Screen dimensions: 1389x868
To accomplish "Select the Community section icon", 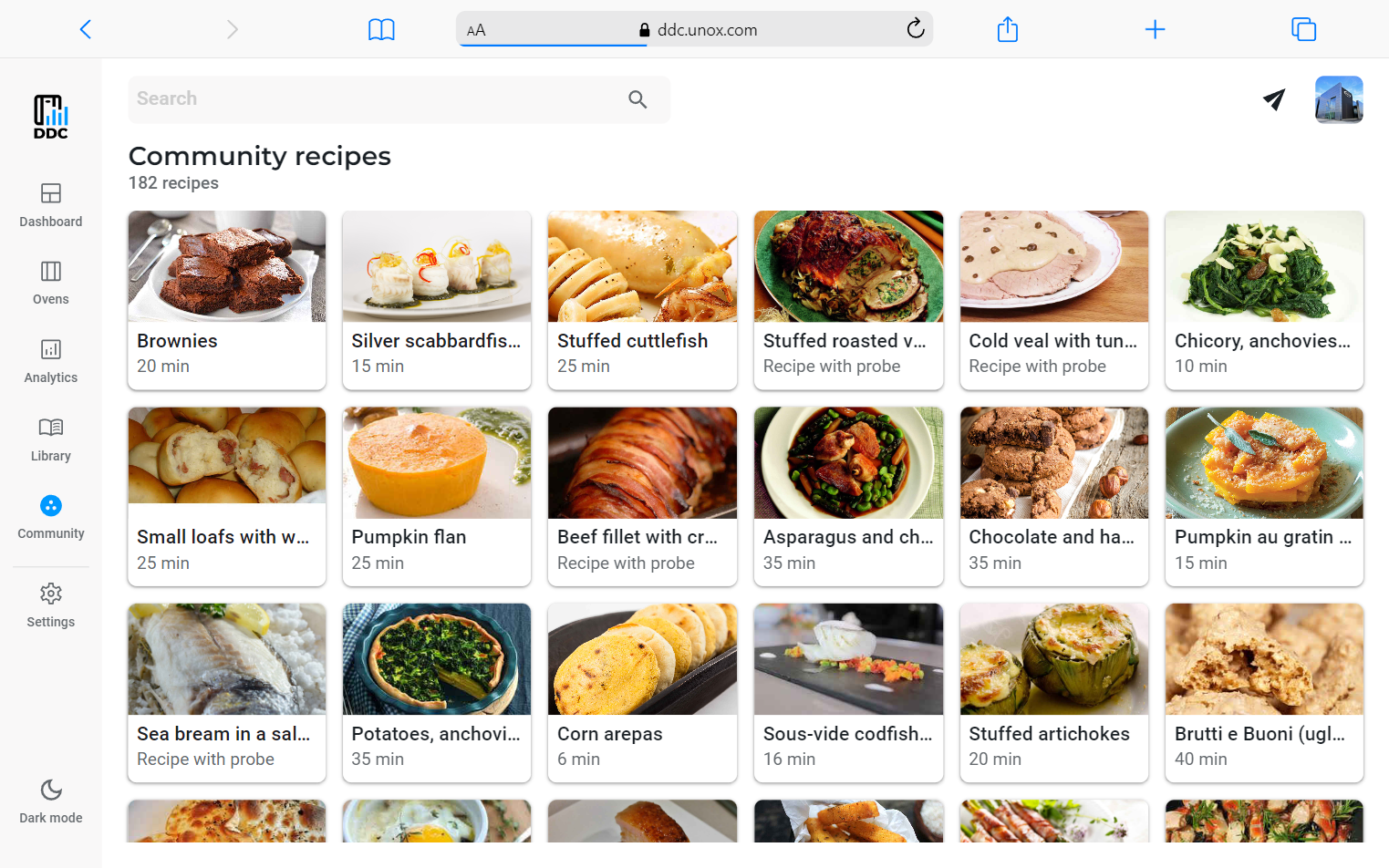I will [x=50, y=505].
